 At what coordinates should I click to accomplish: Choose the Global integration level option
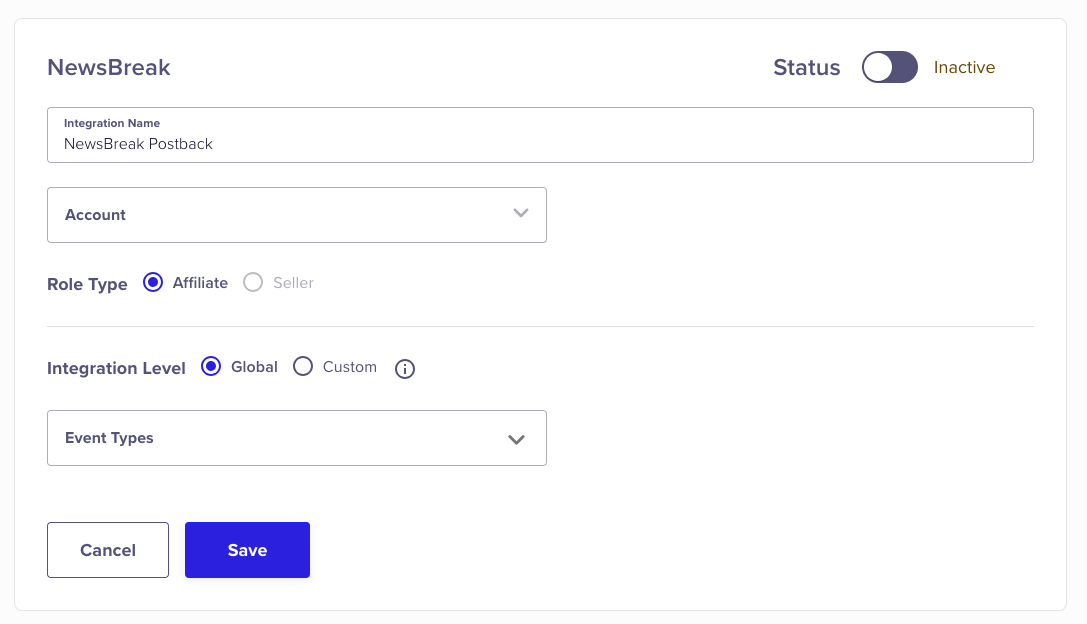[211, 367]
